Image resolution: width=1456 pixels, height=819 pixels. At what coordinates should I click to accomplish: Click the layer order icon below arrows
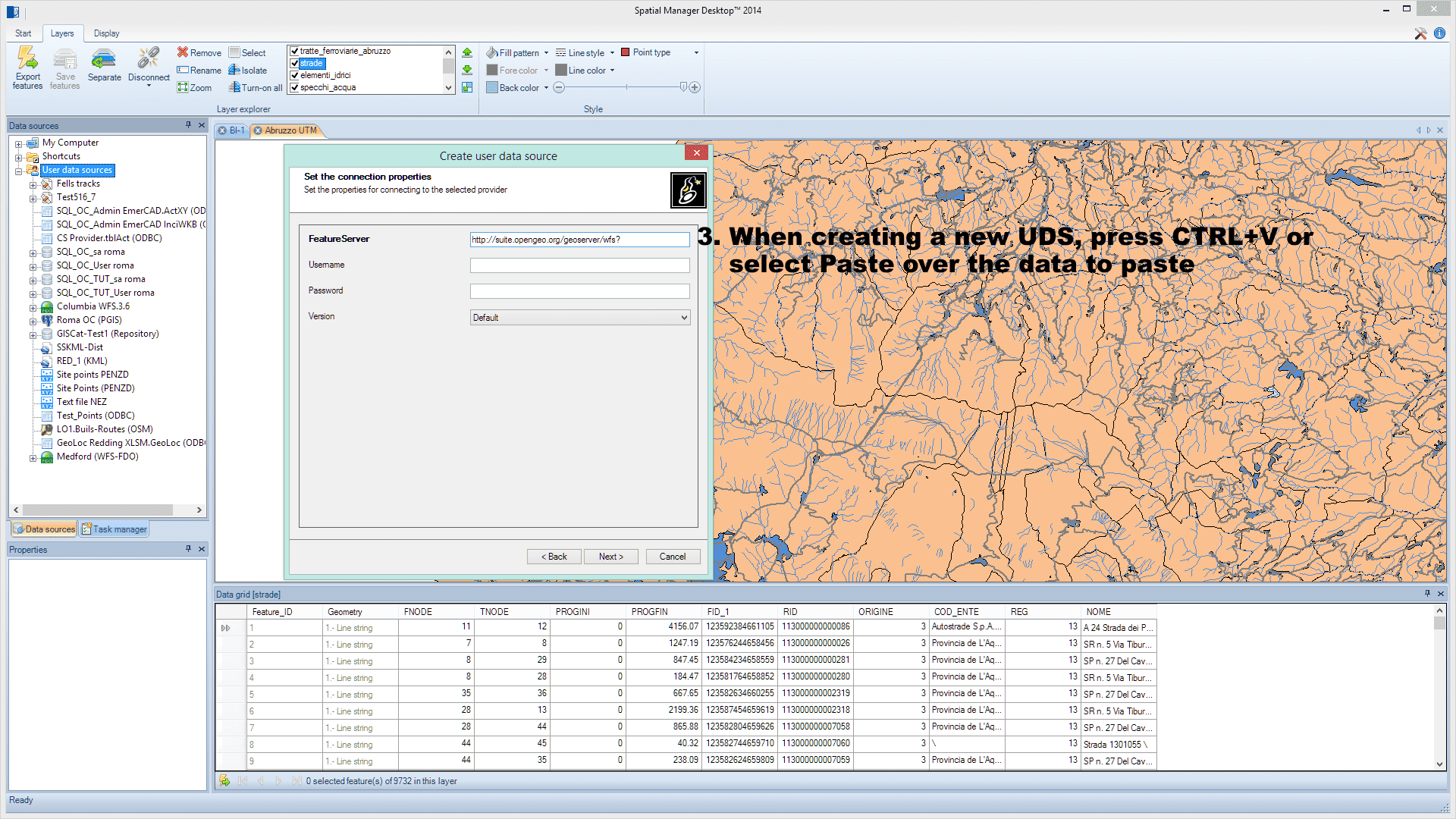click(x=467, y=87)
